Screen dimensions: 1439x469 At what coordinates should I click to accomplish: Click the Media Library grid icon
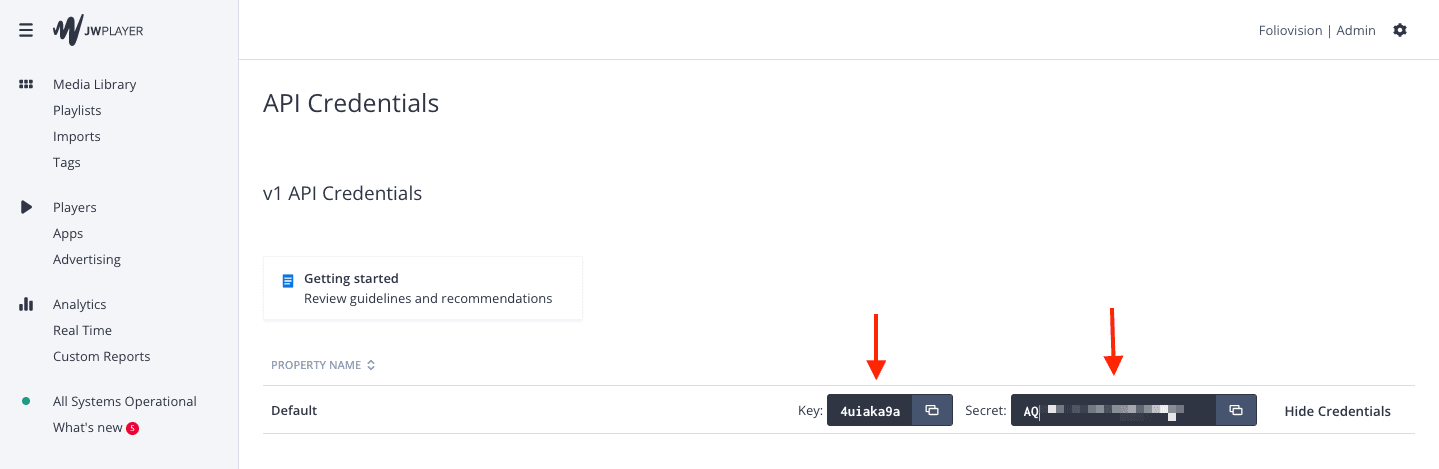click(x=27, y=84)
